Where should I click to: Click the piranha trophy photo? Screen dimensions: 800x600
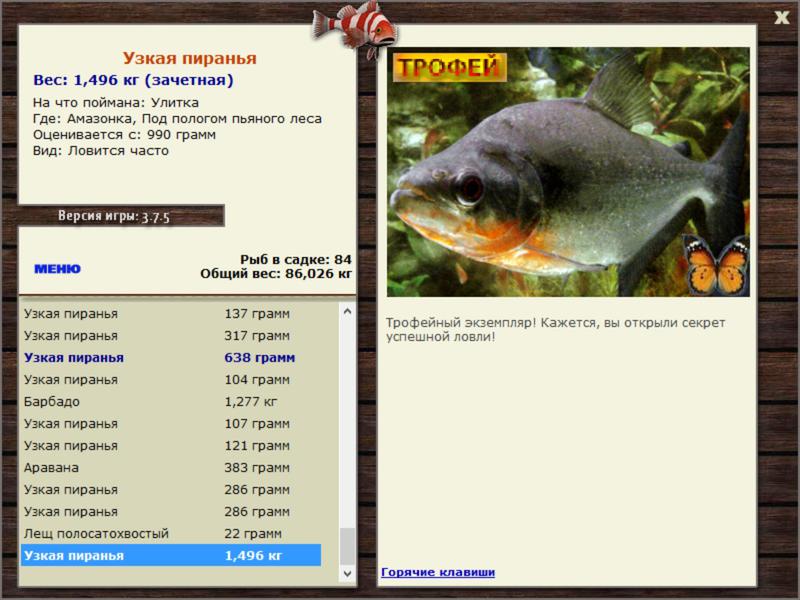[568, 172]
